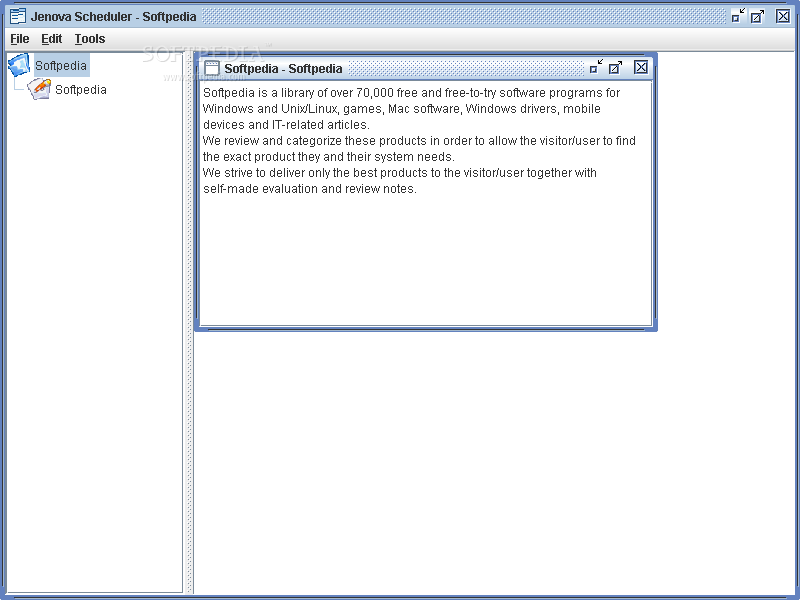Open the Edit menu
Image resolution: width=800 pixels, height=600 pixels.
(52, 39)
